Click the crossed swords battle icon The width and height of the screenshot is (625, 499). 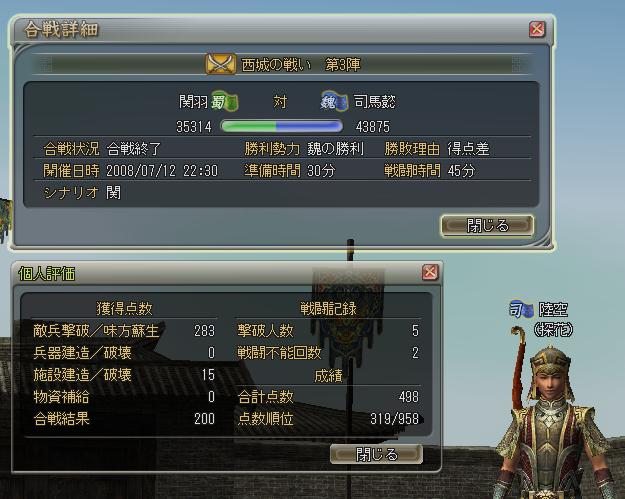(x=220, y=64)
